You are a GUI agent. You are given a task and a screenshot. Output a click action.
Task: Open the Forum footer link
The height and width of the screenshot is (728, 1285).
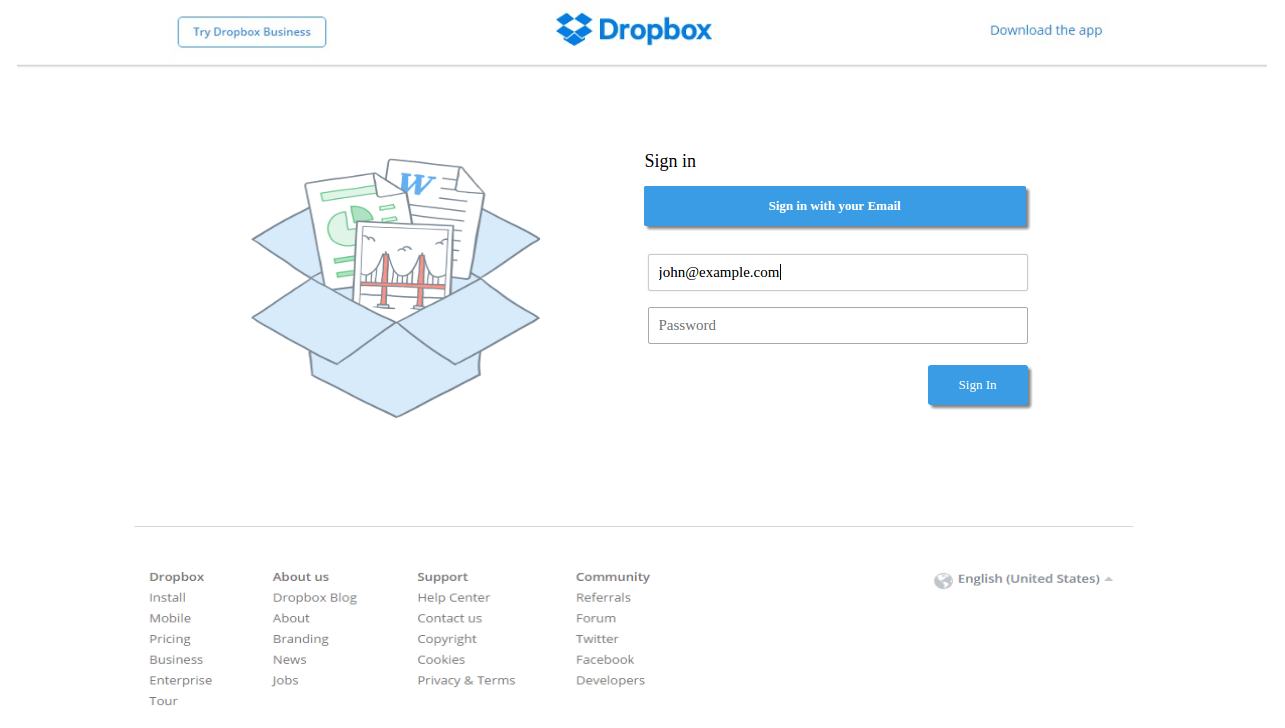coord(596,618)
